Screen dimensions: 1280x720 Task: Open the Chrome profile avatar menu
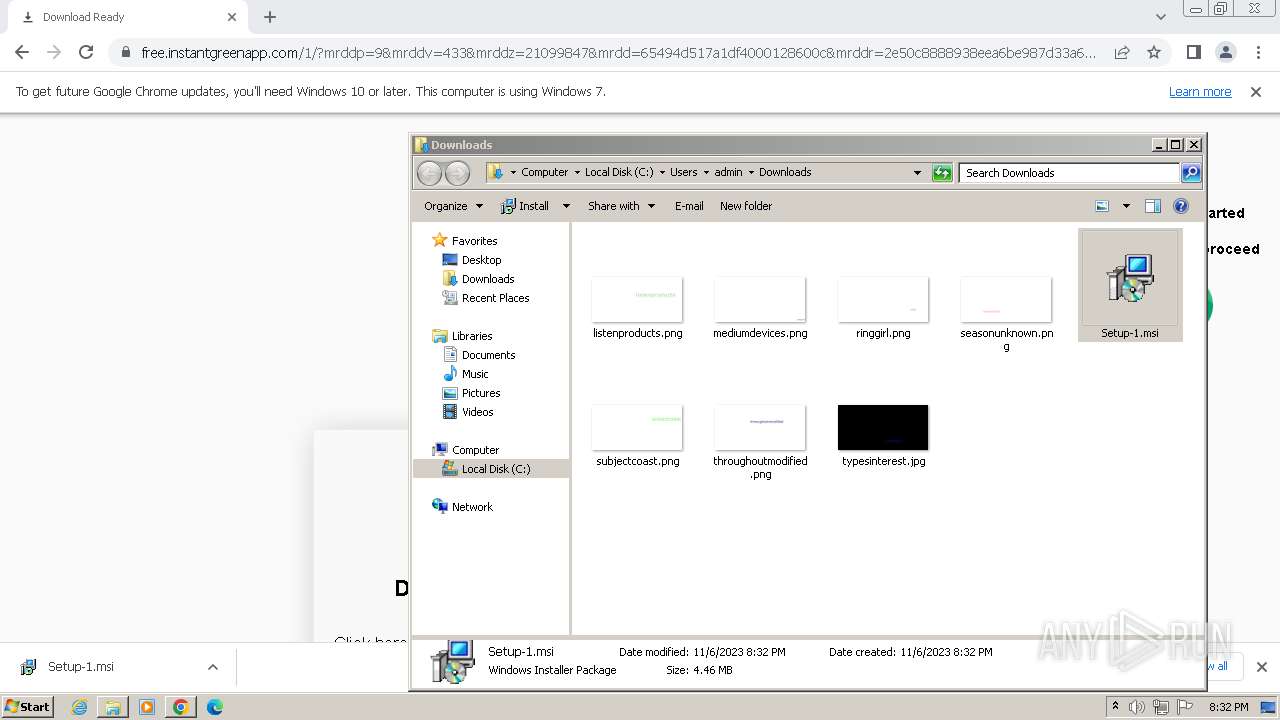click(x=1226, y=52)
